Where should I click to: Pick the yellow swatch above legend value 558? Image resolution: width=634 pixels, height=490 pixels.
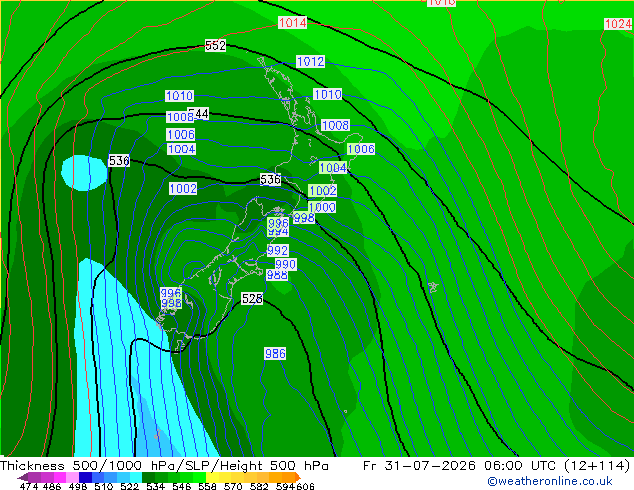click(x=213, y=477)
